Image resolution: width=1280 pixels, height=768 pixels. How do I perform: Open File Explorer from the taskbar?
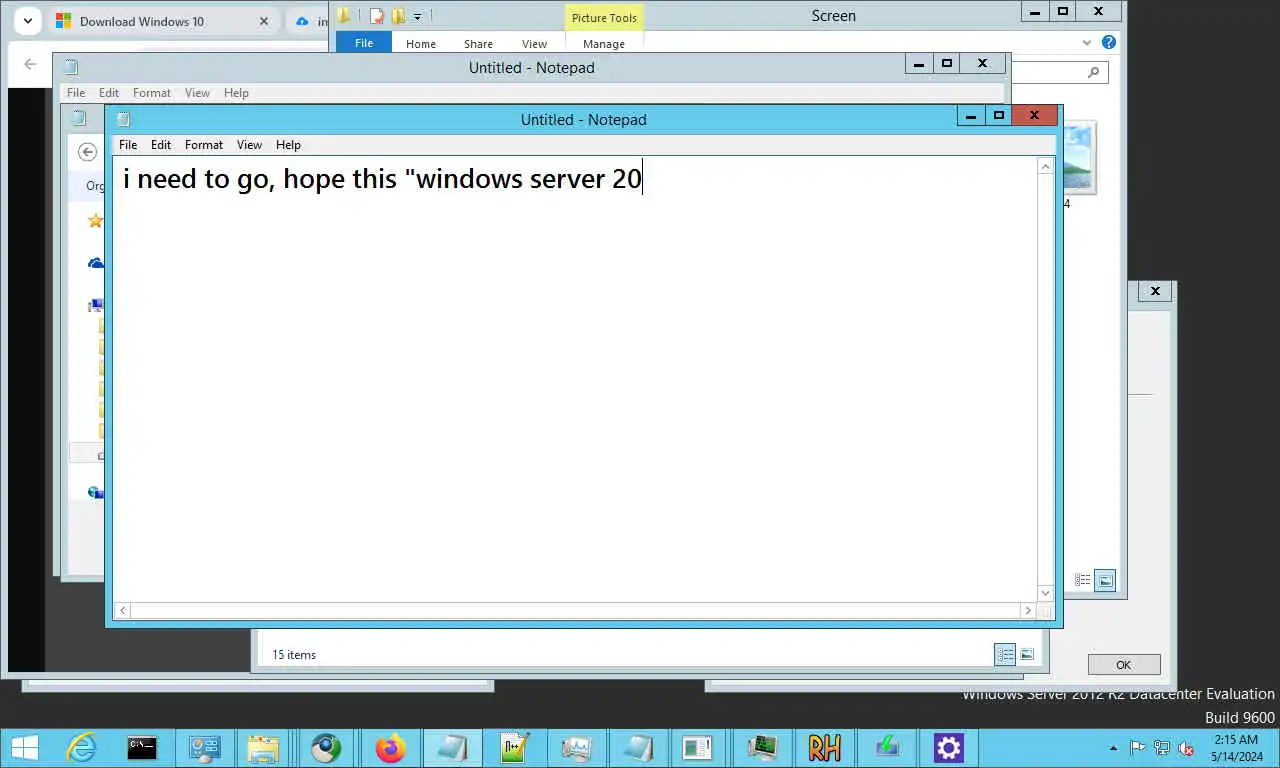(263, 748)
